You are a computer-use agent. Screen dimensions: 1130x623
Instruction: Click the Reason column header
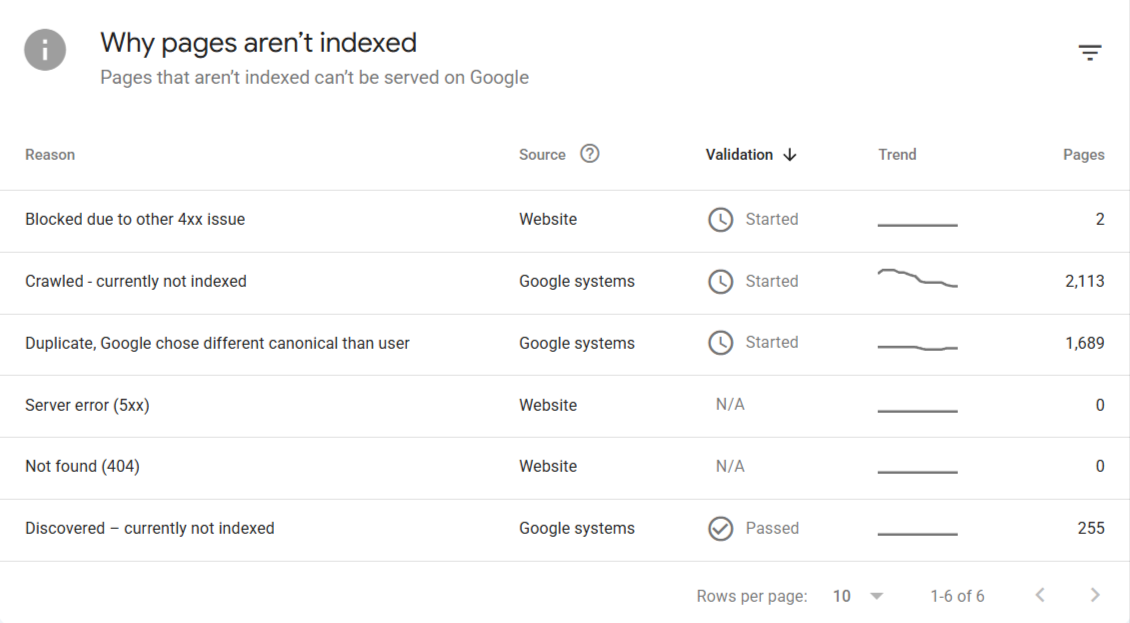pyautogui.click(x=50, y=154)
